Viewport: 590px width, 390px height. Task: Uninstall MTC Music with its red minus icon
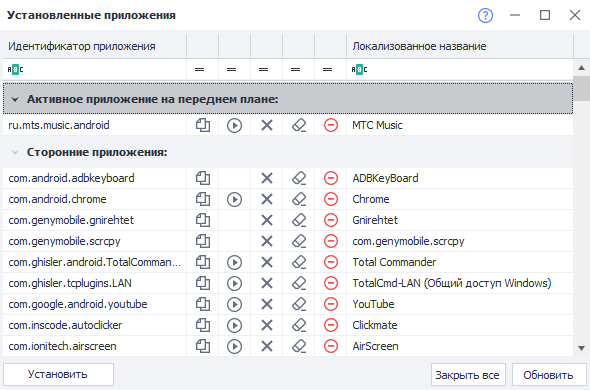[331, 125]
